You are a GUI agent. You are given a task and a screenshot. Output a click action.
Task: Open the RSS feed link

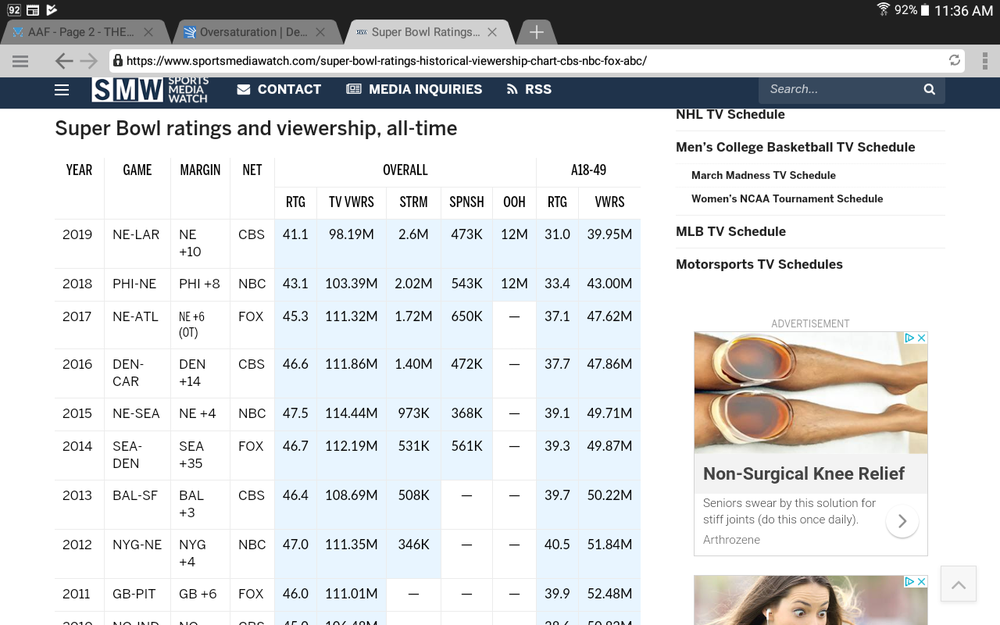click(529, 89)
